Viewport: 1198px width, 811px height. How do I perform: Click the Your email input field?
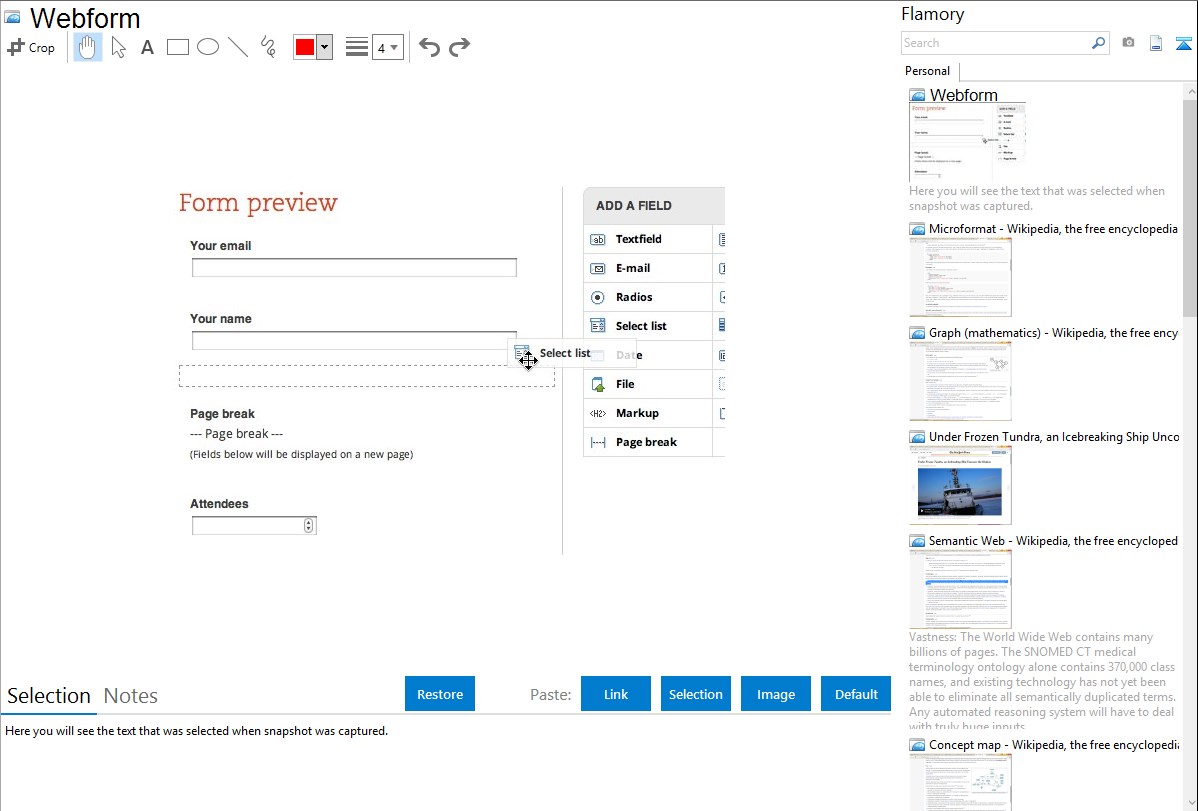pos(354,268)
